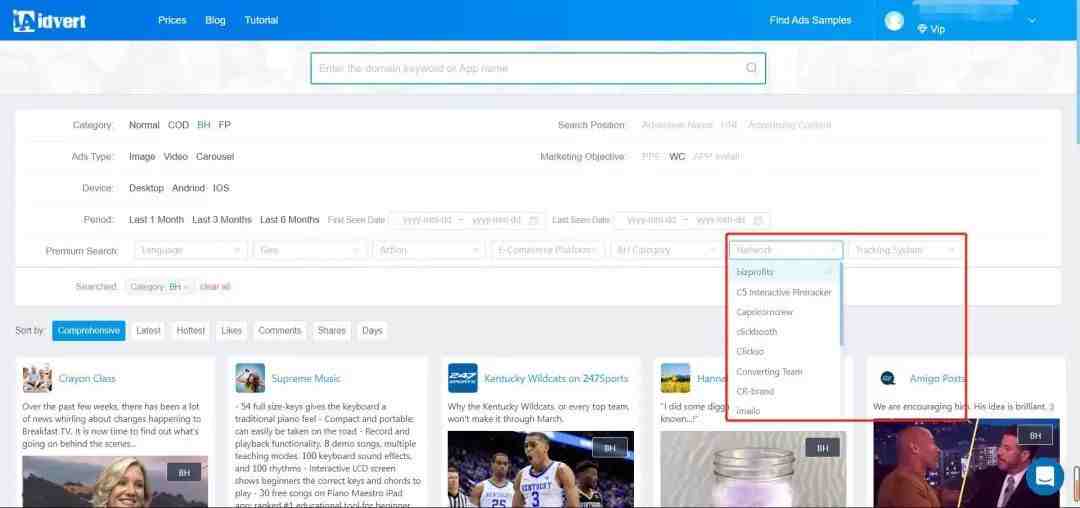Choose C5 Interactive option in Network list
The height and width of the screenshot is (508, 1080).
(784, 292)
